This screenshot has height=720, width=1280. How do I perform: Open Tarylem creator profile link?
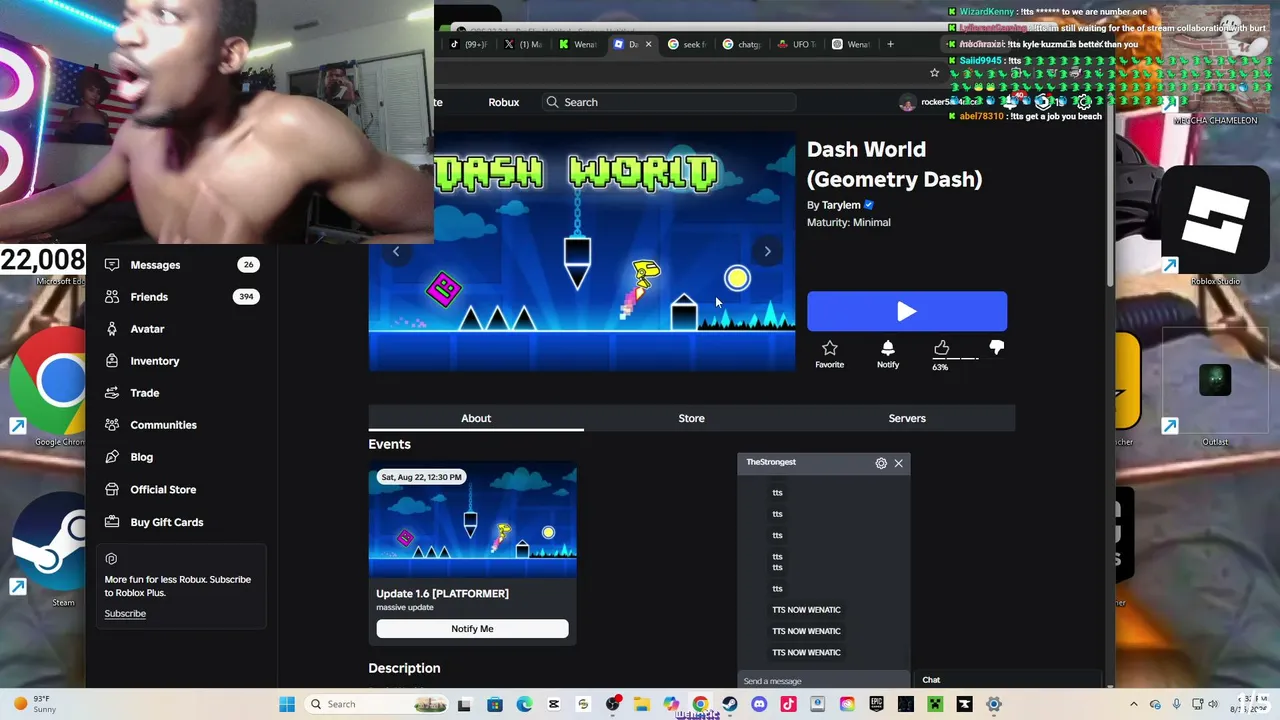[x=841, y=205]
